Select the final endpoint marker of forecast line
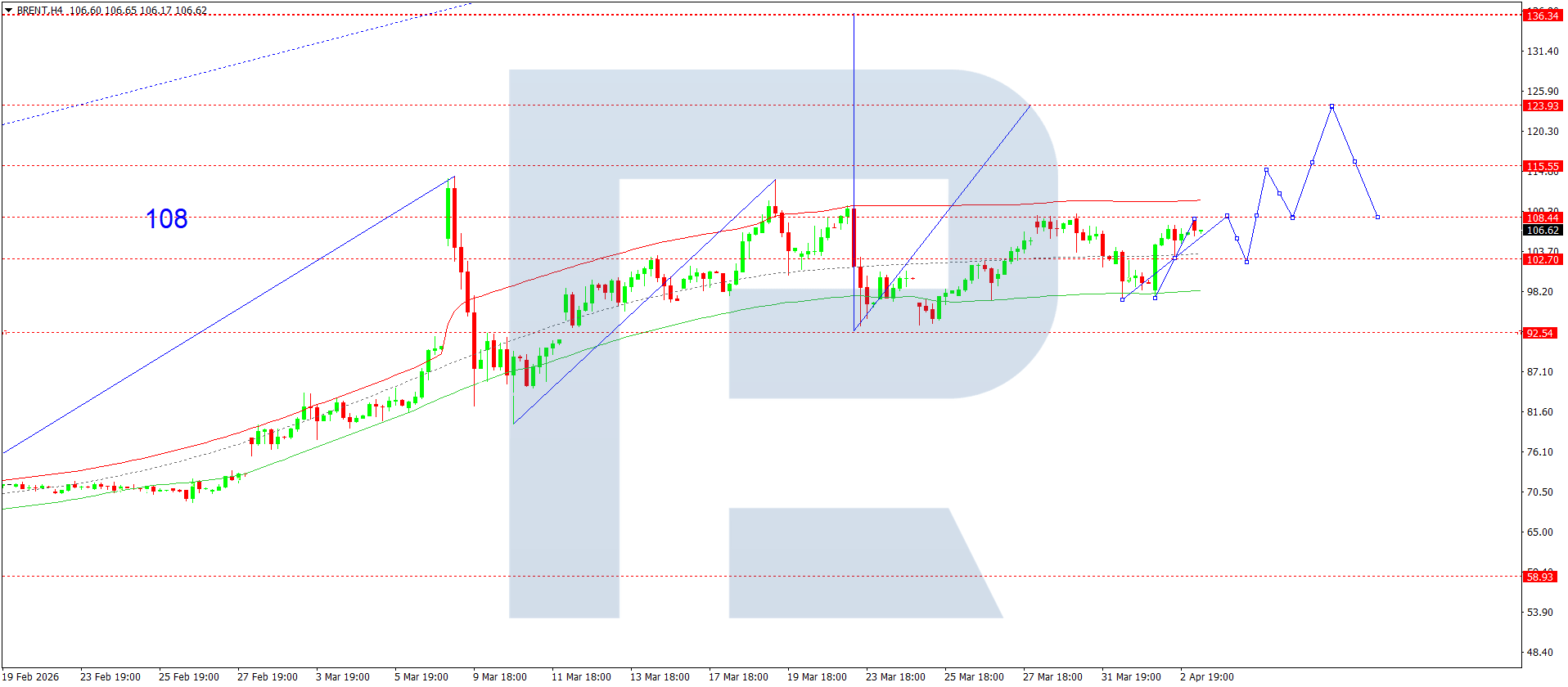This screenshot has height=687, width=1568. (1377, 217)
